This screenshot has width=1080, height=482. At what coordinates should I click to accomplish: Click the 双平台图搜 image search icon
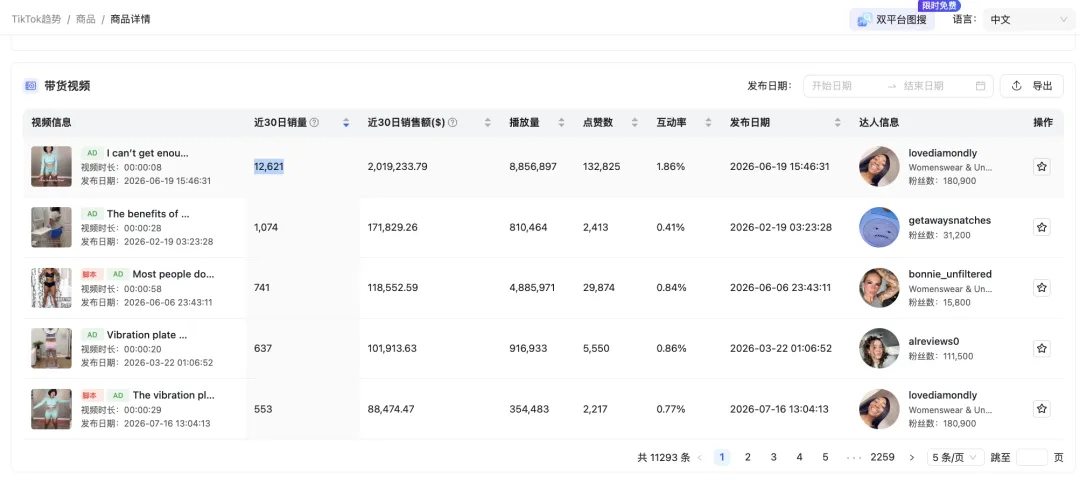click(x=864, y=20)
